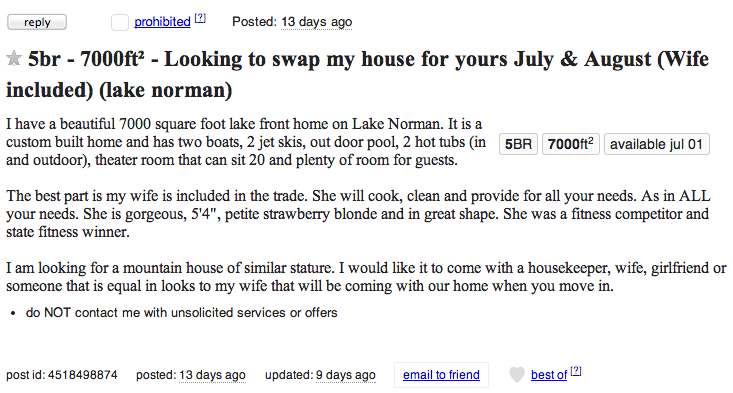Open the best of link
Screen dimensions: 733x393
click(x=549, y=375)
